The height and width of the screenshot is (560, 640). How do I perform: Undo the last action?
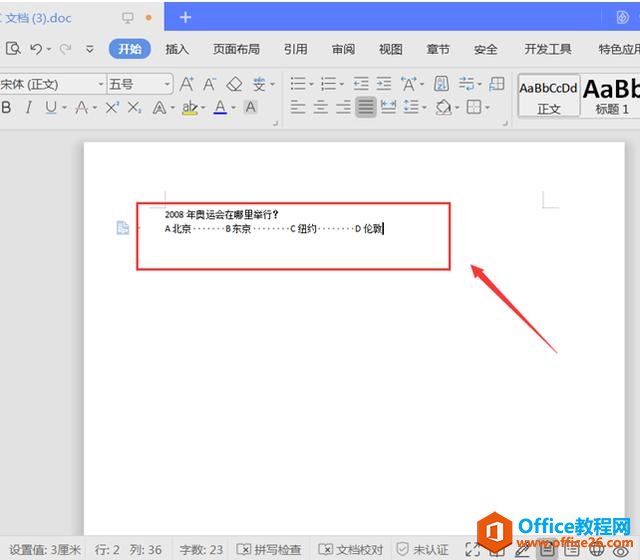36,49
